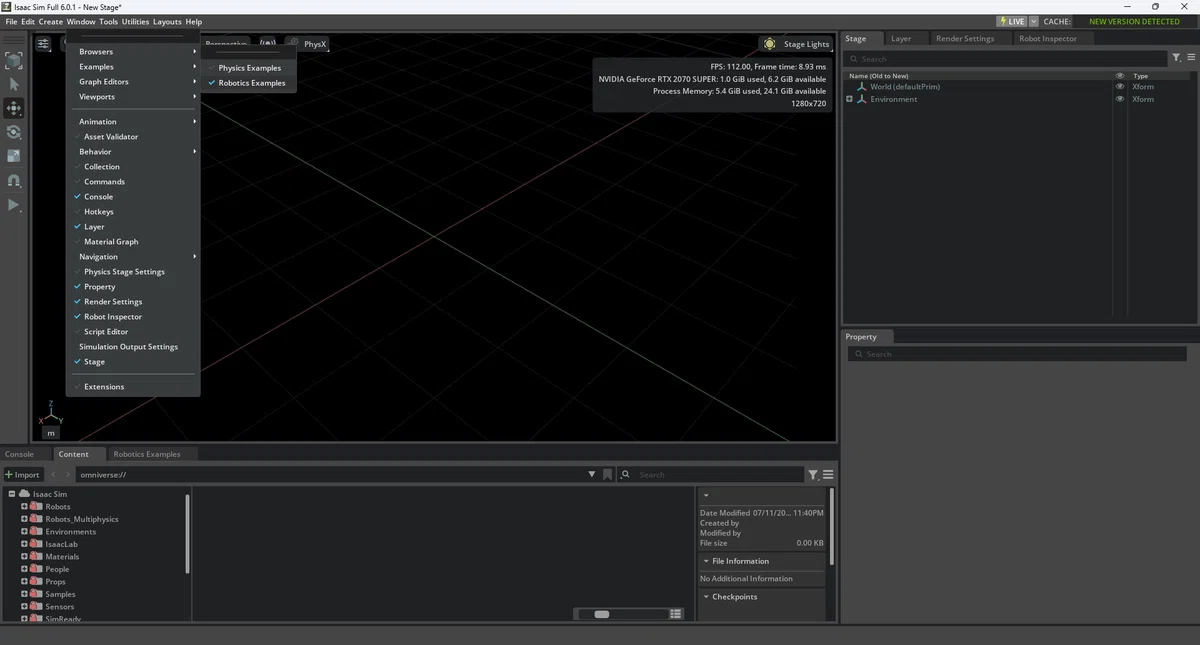Viewport: 1200px width, 645px height.
Task: Click the World (defaultPrim) xform icon
Action: pos(862,87)
